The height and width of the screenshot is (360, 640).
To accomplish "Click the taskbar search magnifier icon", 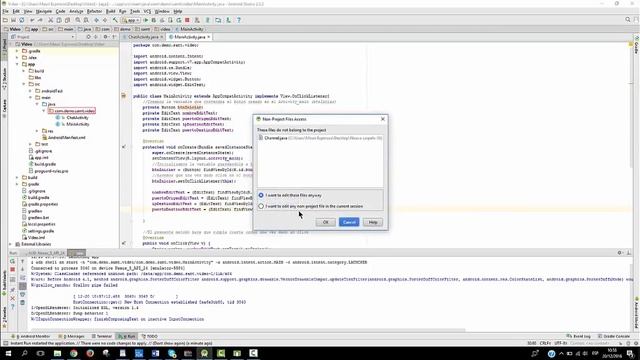I will tap(24, 353).
